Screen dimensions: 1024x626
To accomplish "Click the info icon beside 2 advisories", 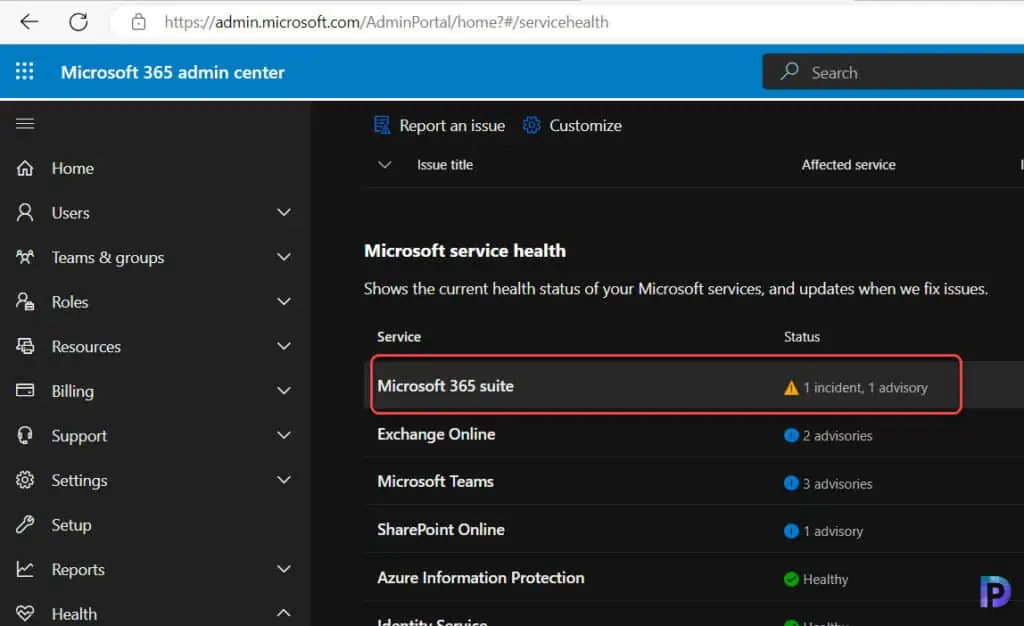I will pyautogui.click(x=791, y=435).
